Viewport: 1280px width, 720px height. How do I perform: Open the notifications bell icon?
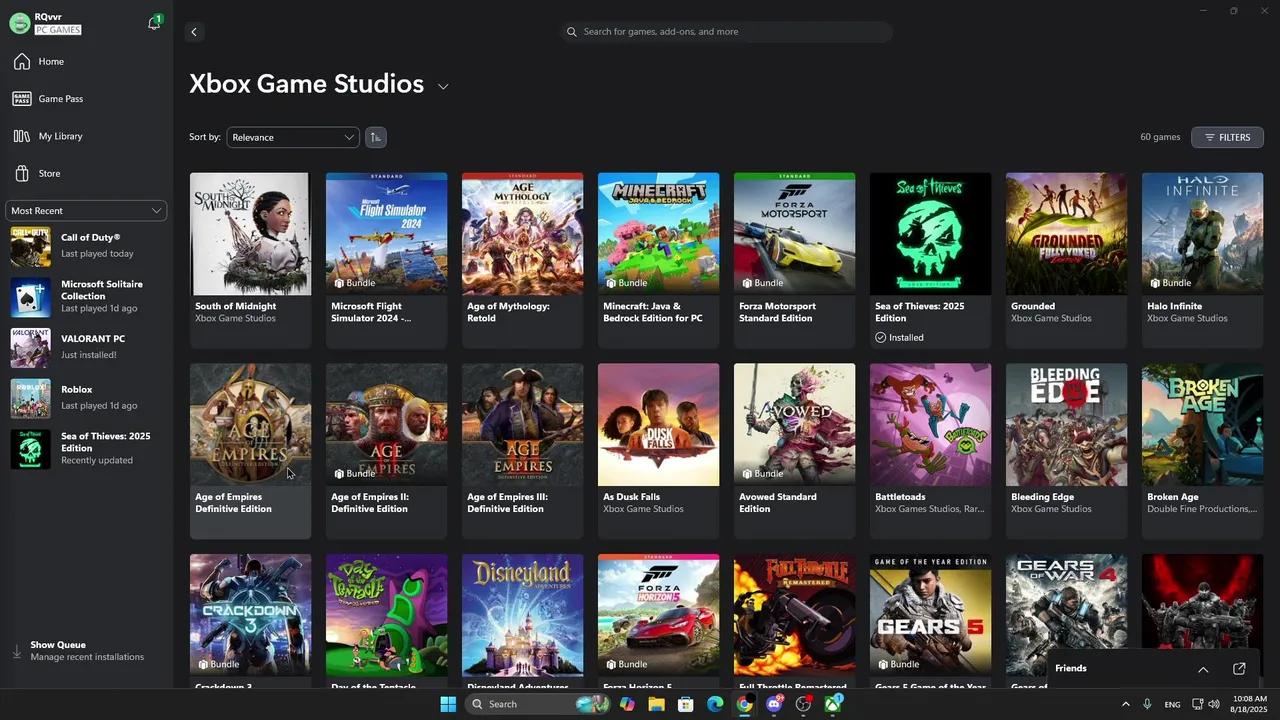[x=154, y=23]
